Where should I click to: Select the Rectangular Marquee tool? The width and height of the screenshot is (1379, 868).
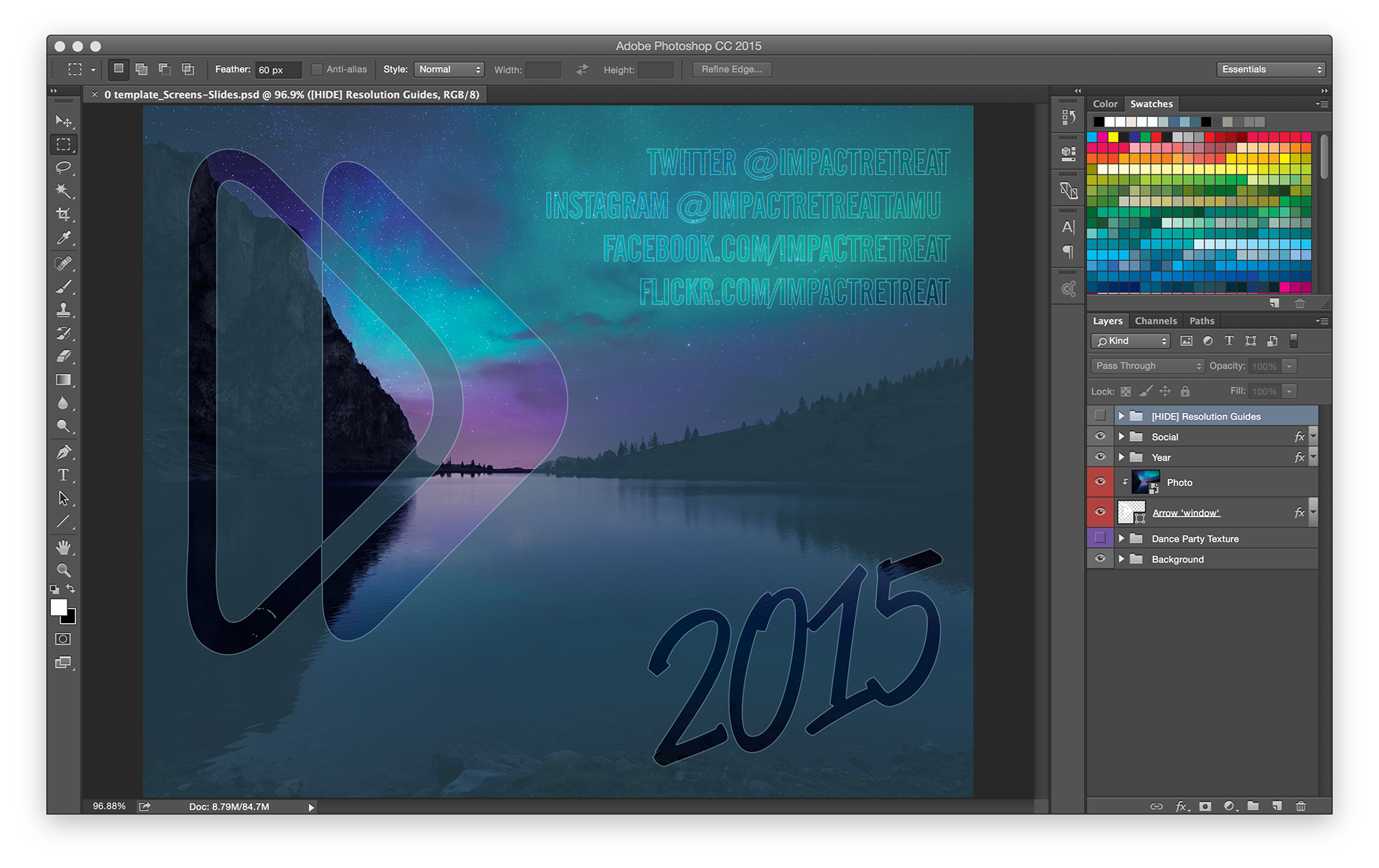pyautogui.click(x=64, y=144)
